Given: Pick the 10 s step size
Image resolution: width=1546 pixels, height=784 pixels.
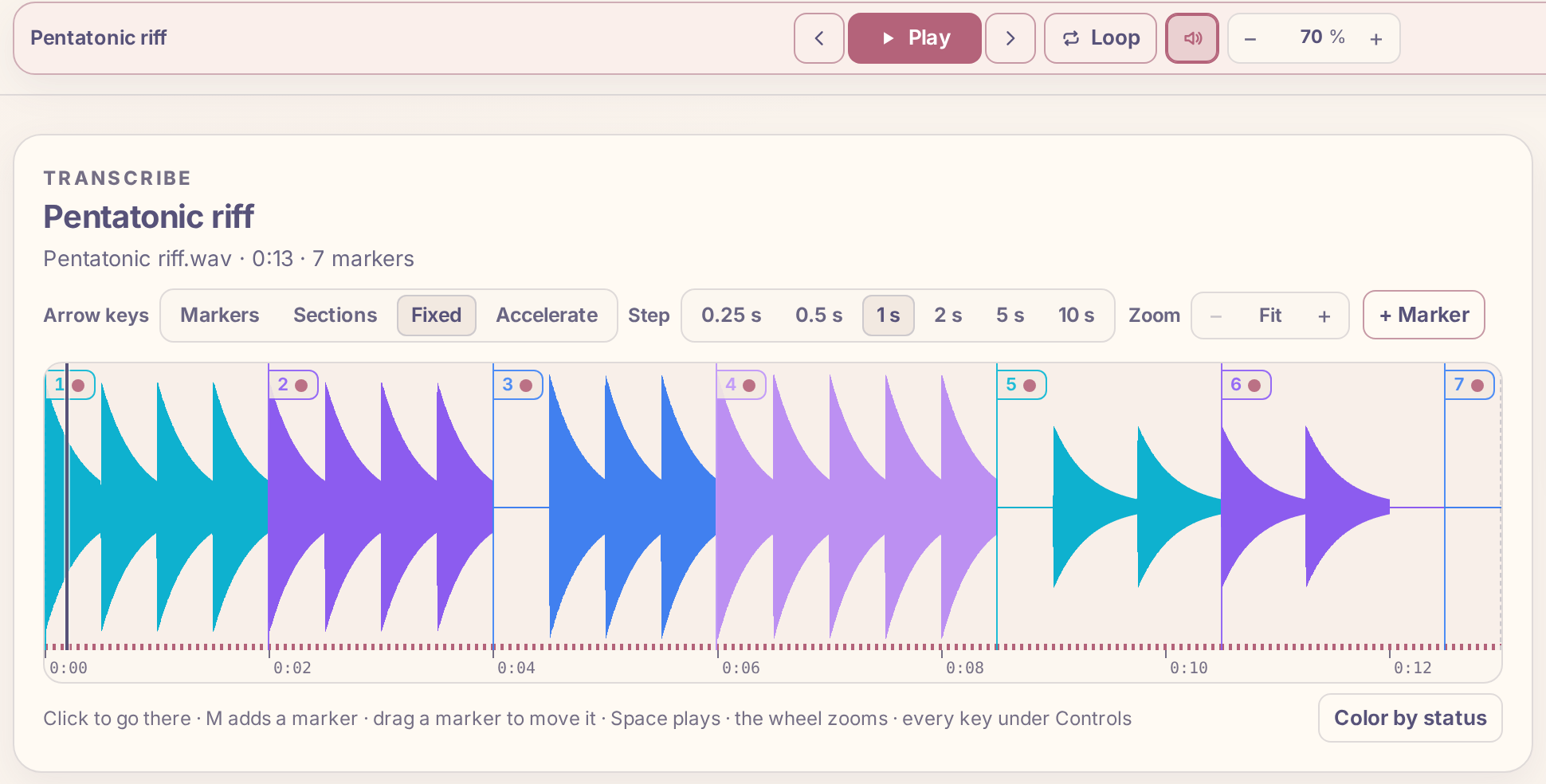Looking at the screenshot, I should point(1076,316).
